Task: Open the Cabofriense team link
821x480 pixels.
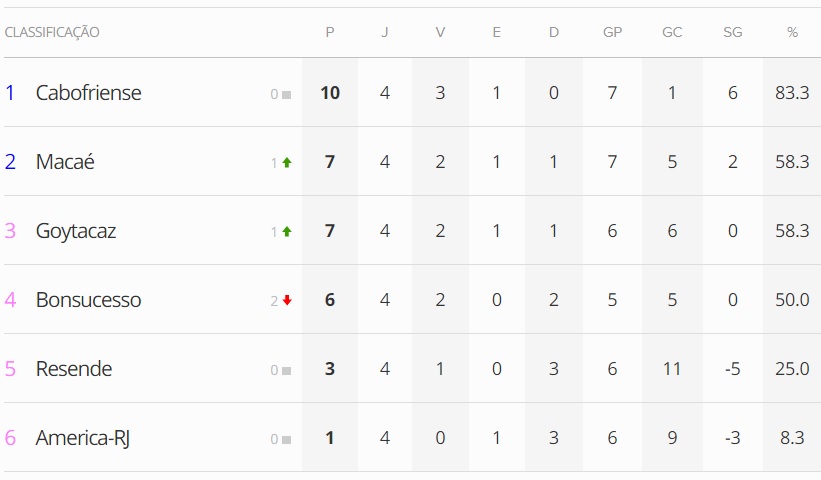Action: (88, 93)
